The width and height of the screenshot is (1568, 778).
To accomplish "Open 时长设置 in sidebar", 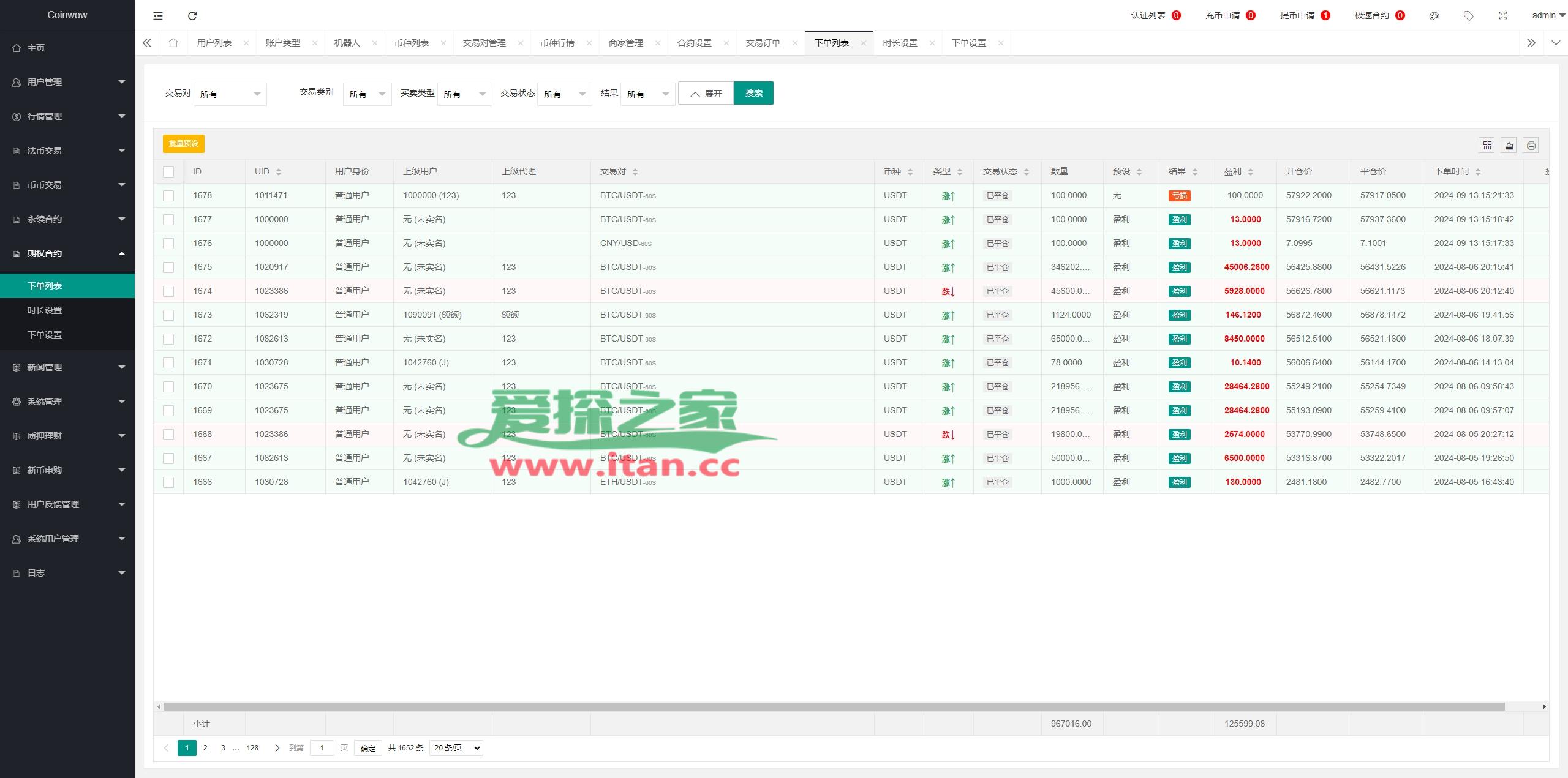I will click(67, 310).
